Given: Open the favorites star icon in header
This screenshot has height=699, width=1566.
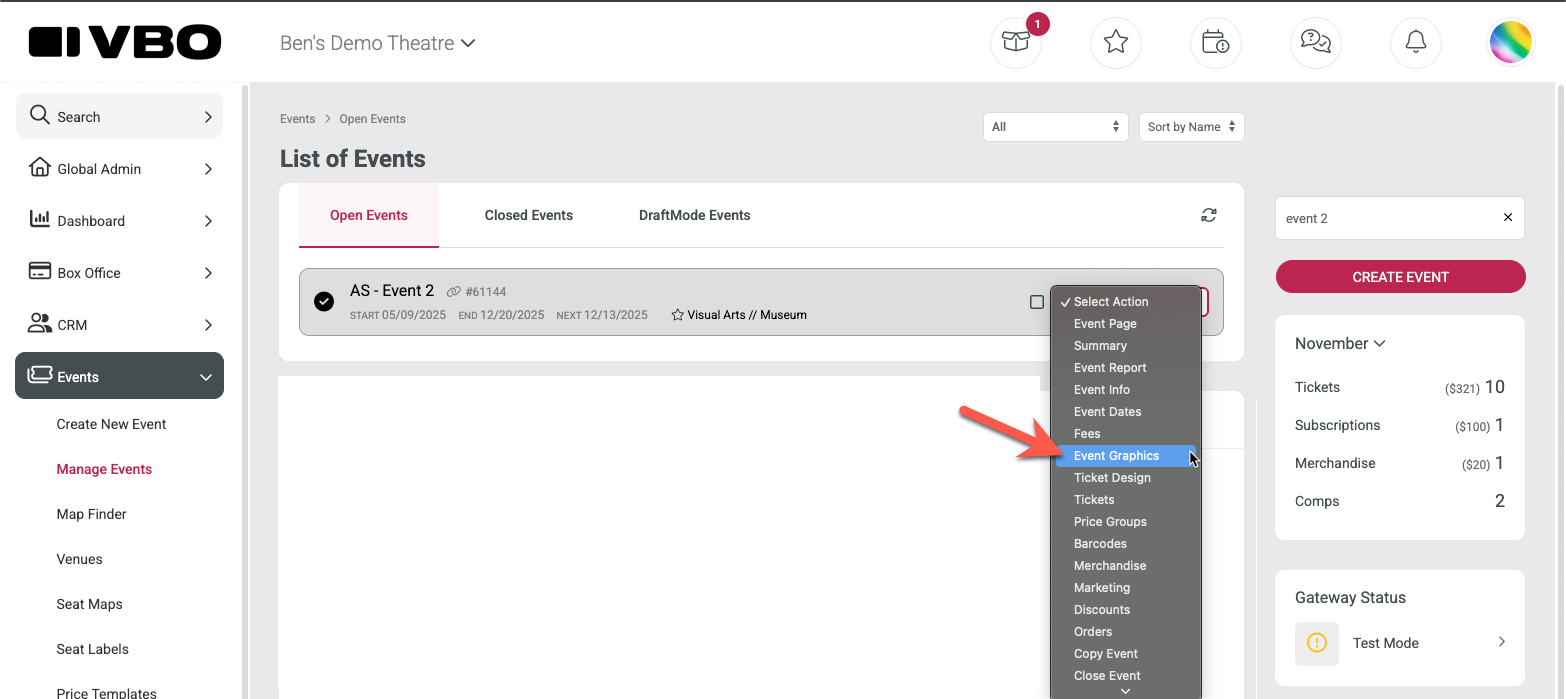Looking at the screenshot, I should pos(1116,43).
